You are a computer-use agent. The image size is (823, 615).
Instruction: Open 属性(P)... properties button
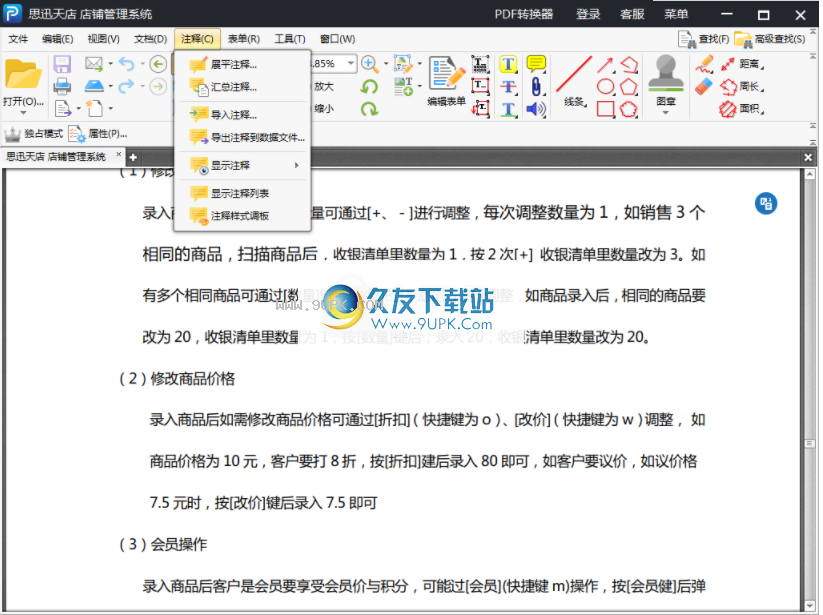tap(98, 134)
